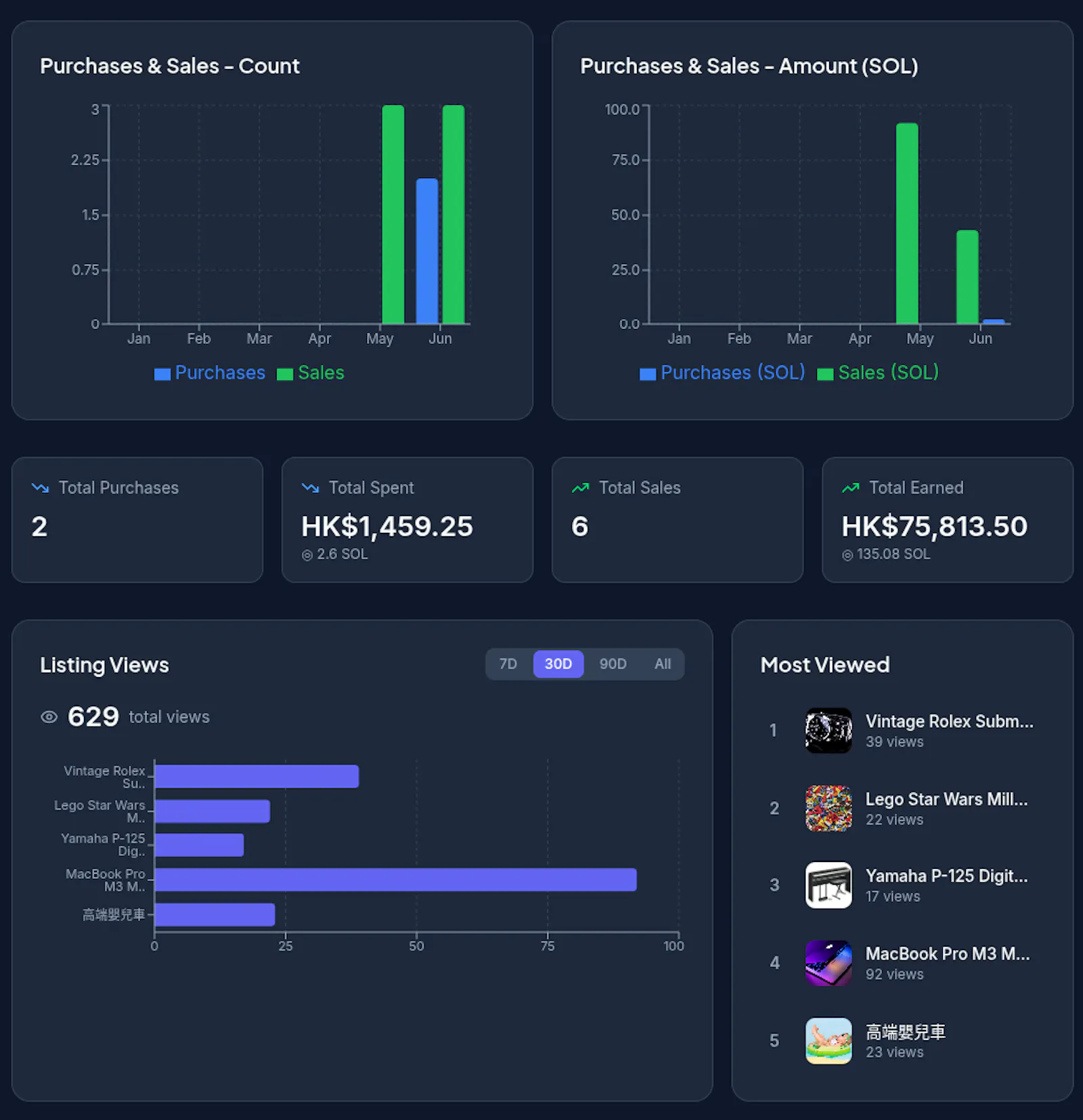Toggle the blue Purchases legend swatch in Count chart
The width and height of the screenshot is (1083, 1120).
click(x=162, y=374)
